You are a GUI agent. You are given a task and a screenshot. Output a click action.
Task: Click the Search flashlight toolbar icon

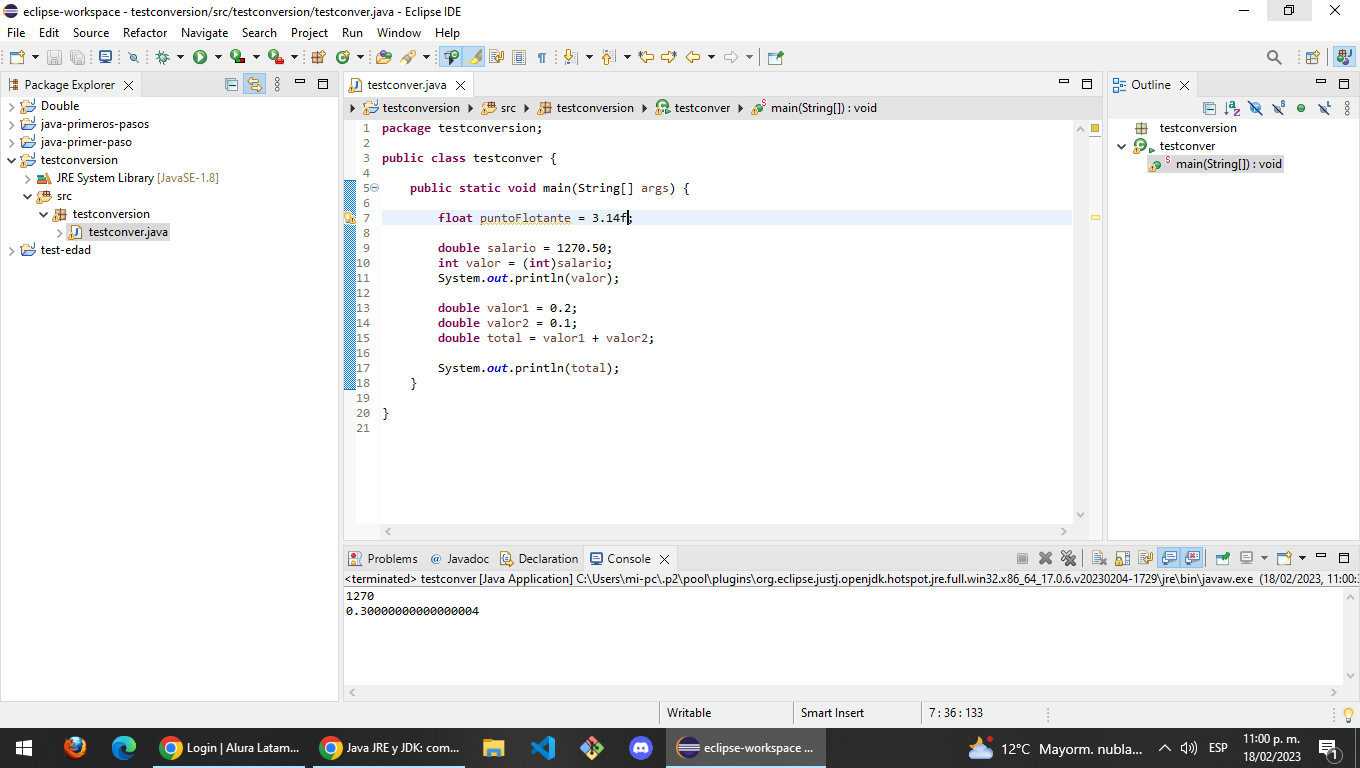[x=408, y=57]
